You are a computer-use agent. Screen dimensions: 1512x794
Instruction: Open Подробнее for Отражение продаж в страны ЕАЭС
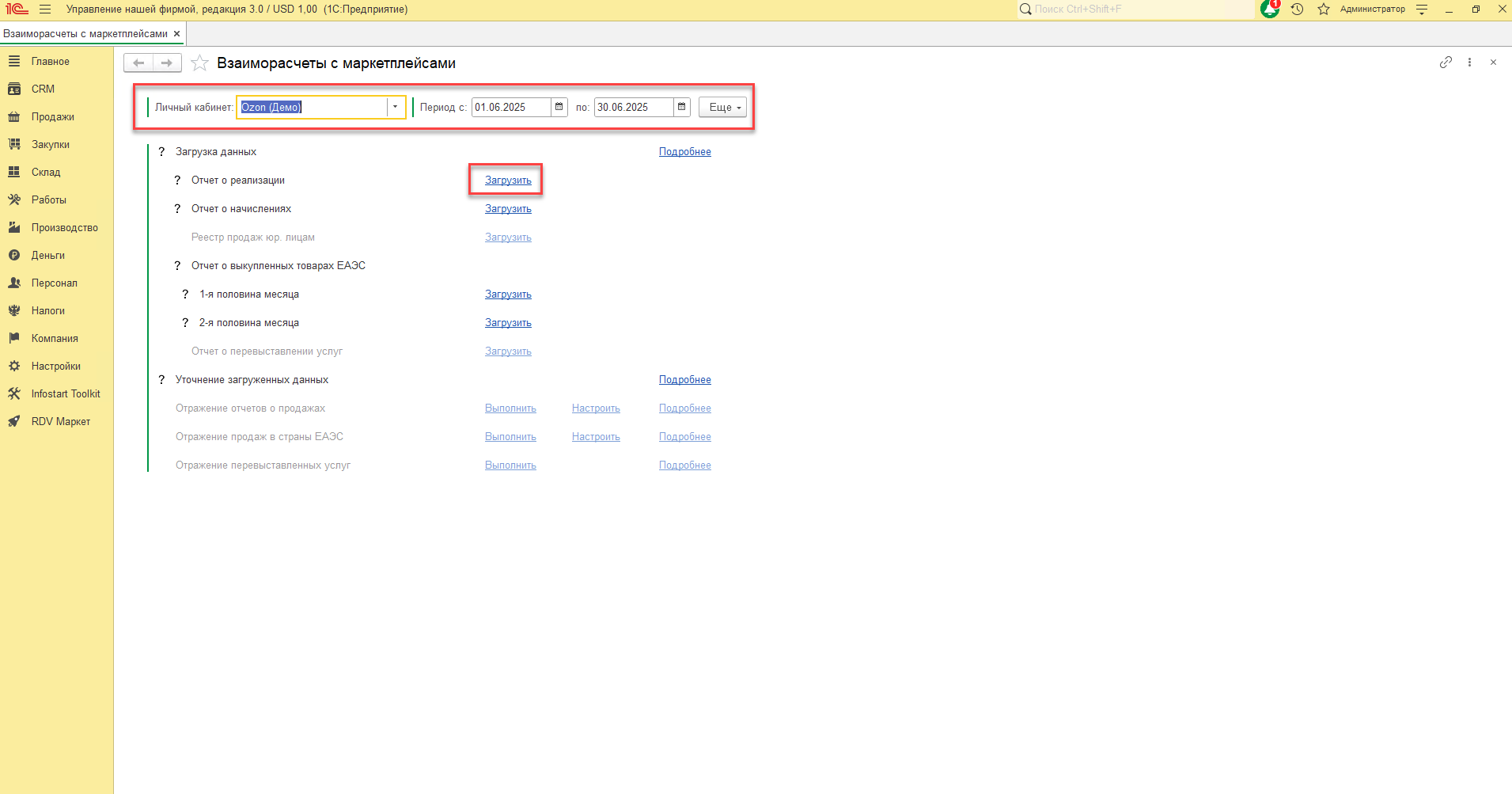(x=685, y=437)
